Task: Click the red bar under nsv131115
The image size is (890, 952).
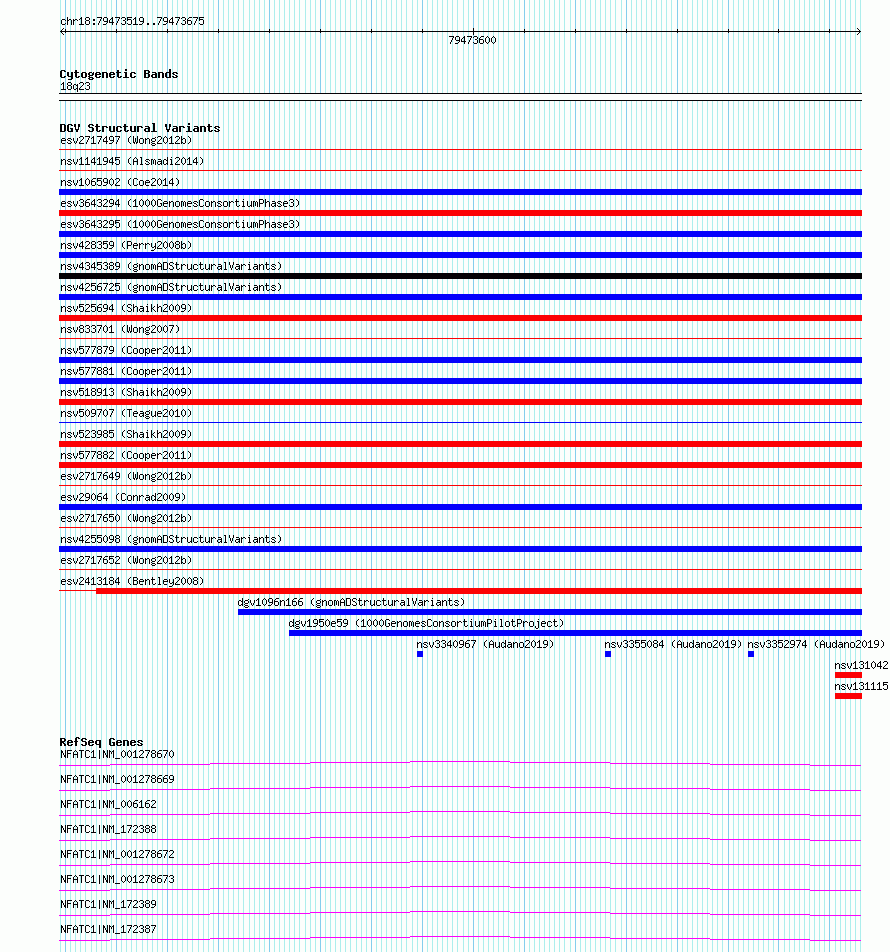Action: tap(848, 696)
